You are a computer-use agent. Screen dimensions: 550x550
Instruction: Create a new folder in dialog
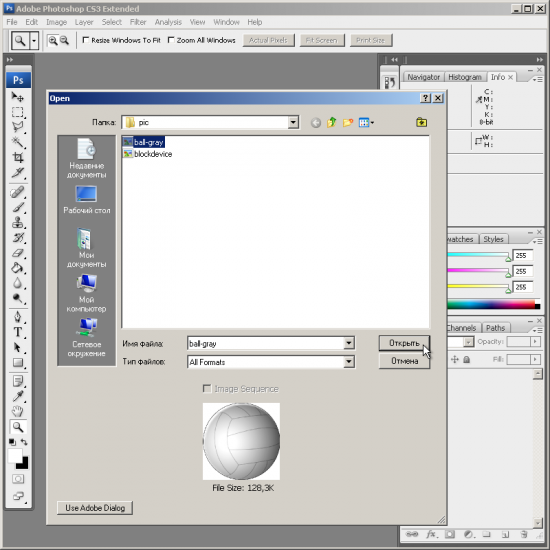(x=348, y=122)
